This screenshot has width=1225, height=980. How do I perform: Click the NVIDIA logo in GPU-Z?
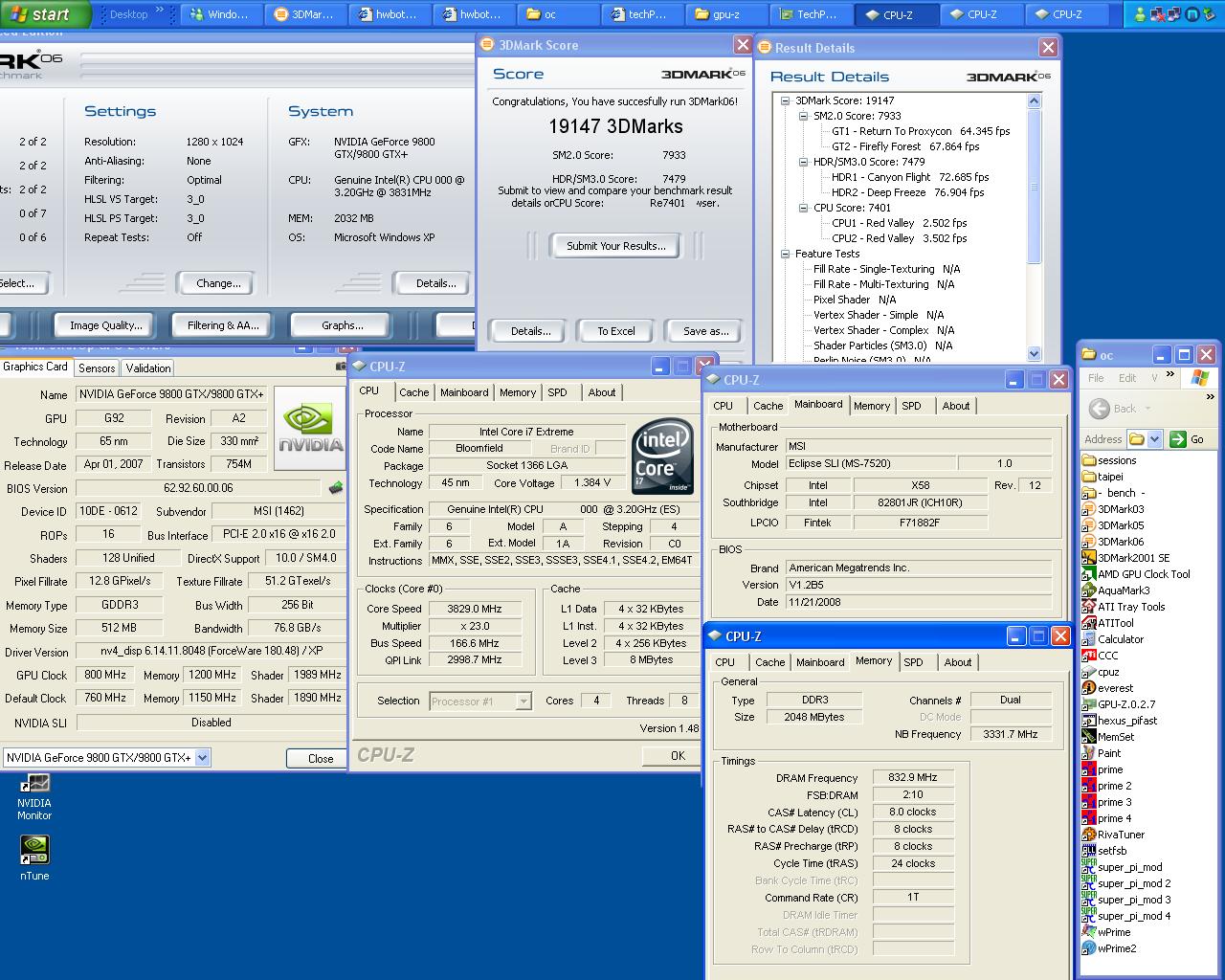tap(310, 428)
